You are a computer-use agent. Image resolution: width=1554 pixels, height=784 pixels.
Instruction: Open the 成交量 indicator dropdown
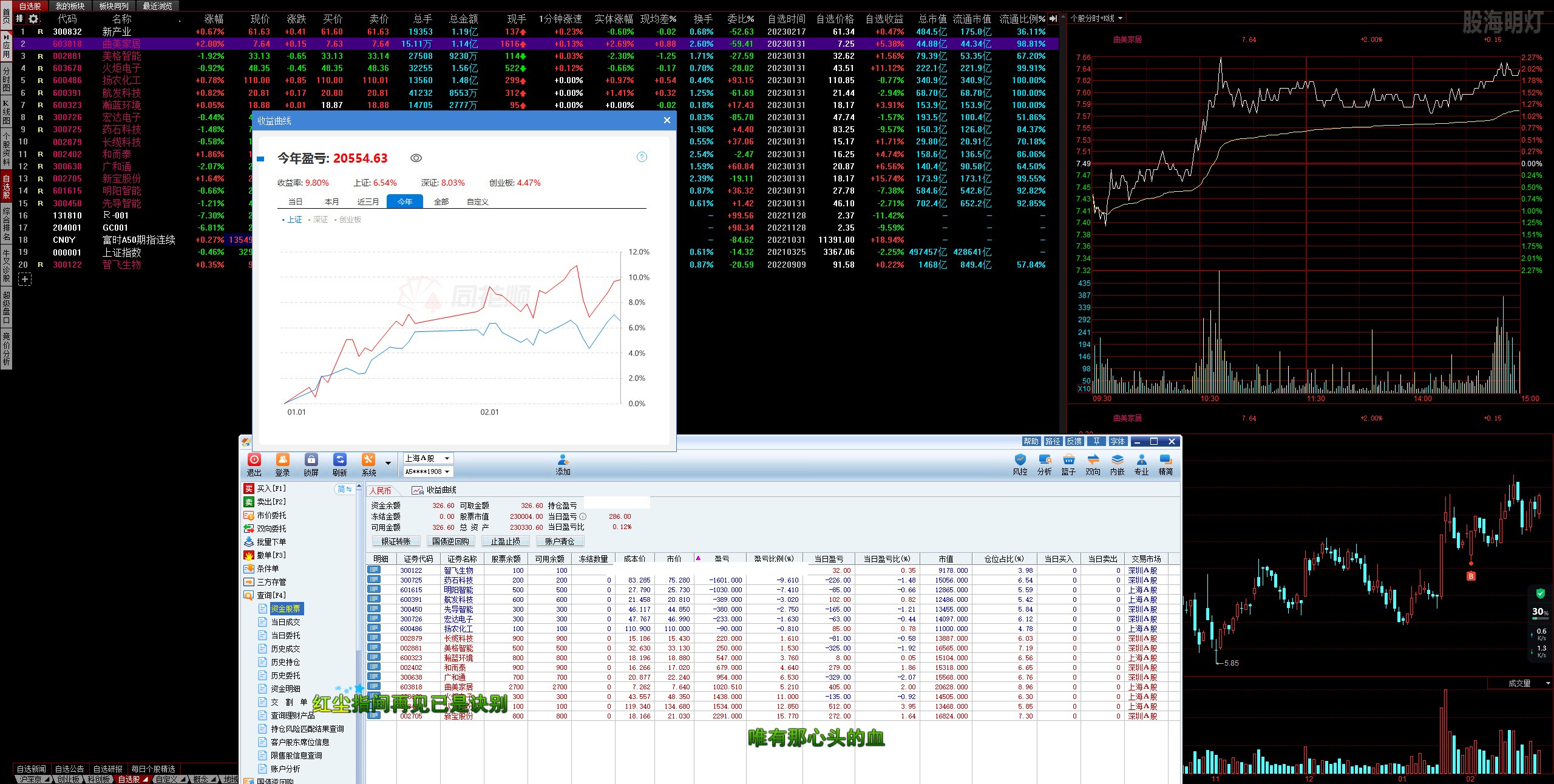click(x=1519, y=683)
